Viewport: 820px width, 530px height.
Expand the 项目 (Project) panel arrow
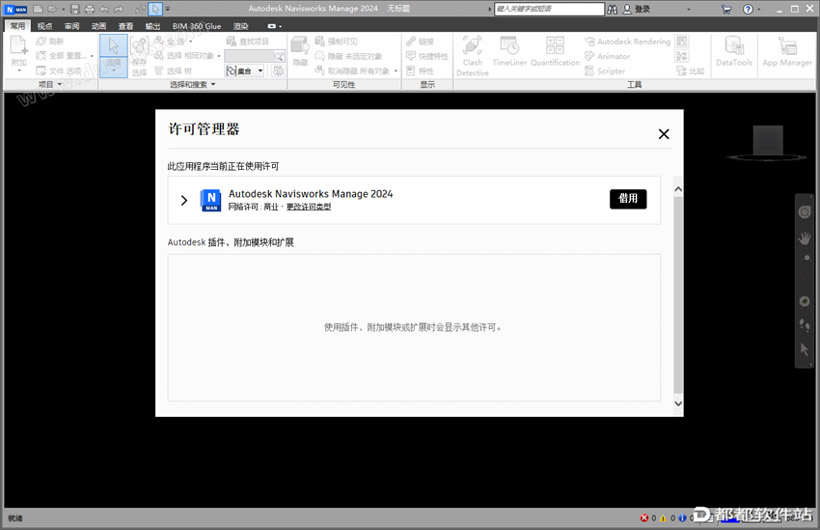pos(59,84)
